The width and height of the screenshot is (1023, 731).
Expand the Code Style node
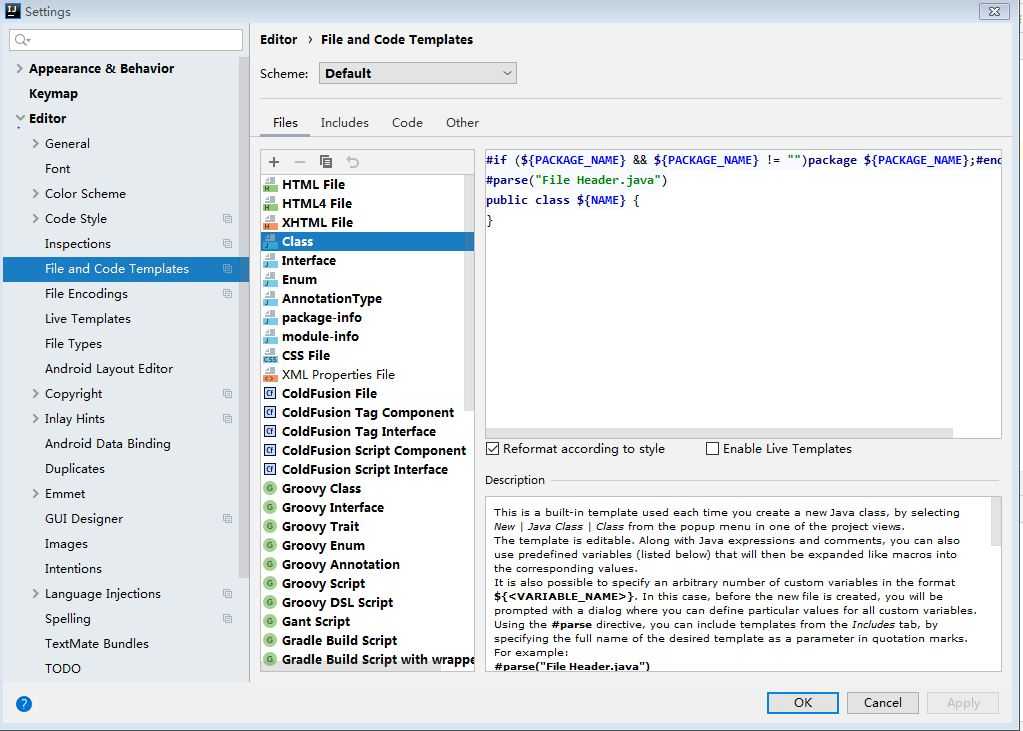(35, 219)
